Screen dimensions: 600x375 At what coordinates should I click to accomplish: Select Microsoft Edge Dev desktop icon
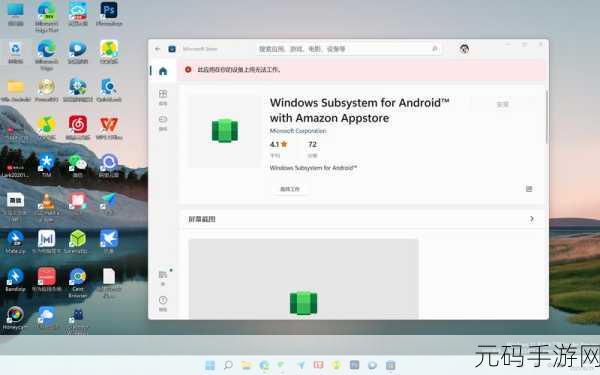tap(47, 17)
